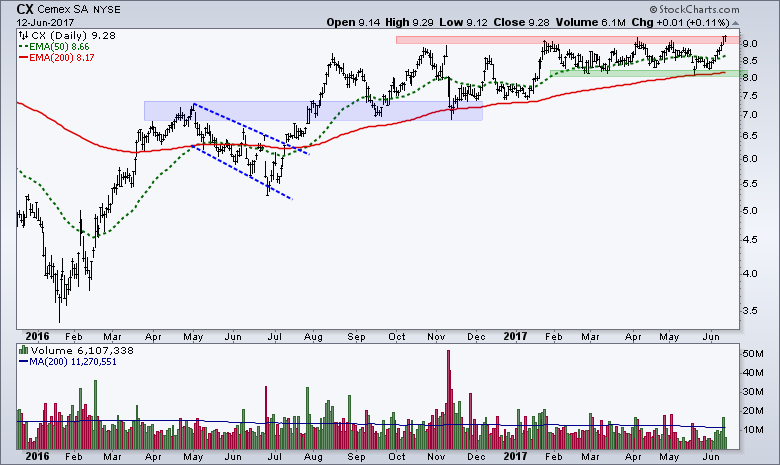Click the Close 9.28 value
This screenshot has height=465, width=780.
coord(521,22)
